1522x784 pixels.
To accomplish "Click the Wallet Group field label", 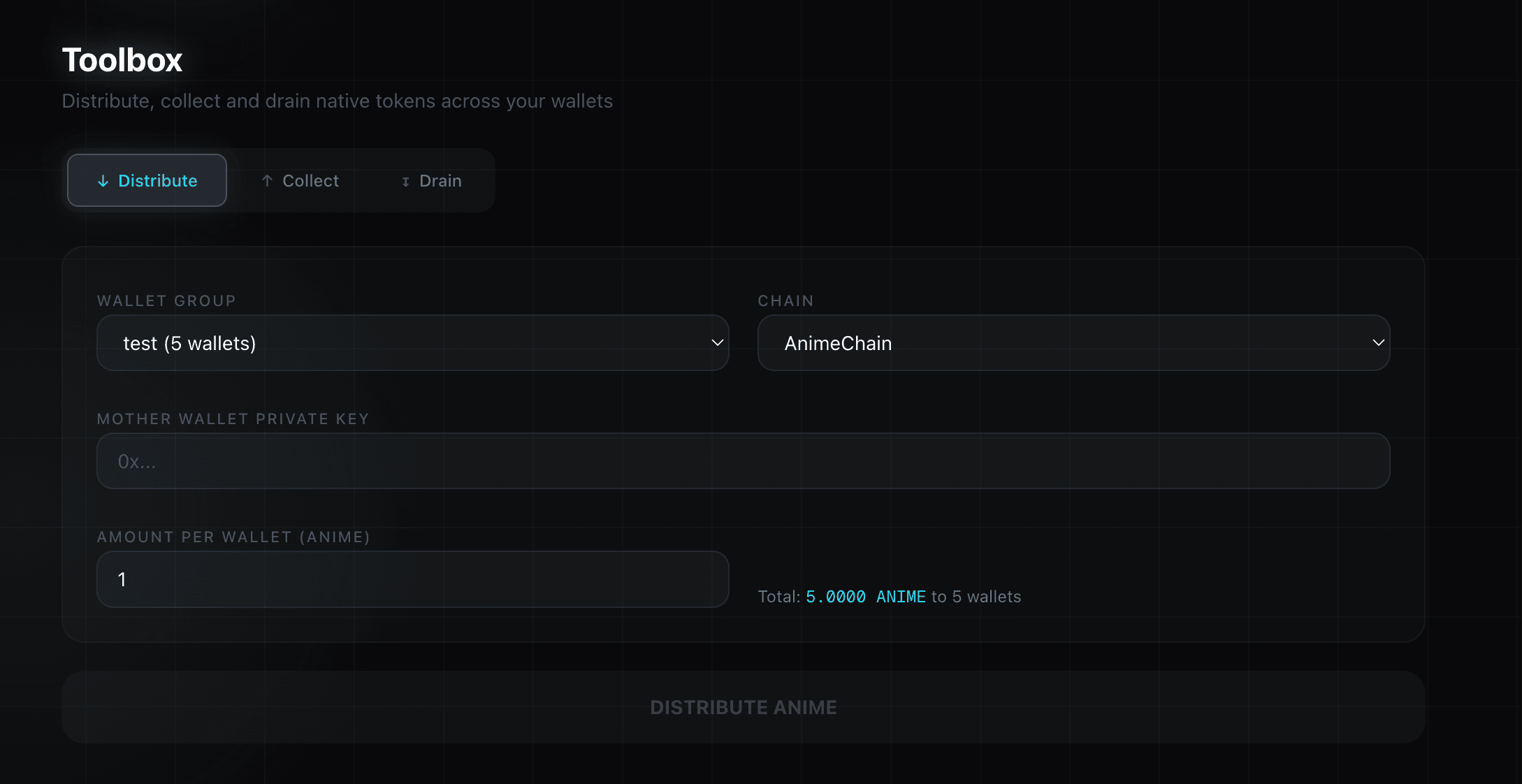I will pos(166,301).
